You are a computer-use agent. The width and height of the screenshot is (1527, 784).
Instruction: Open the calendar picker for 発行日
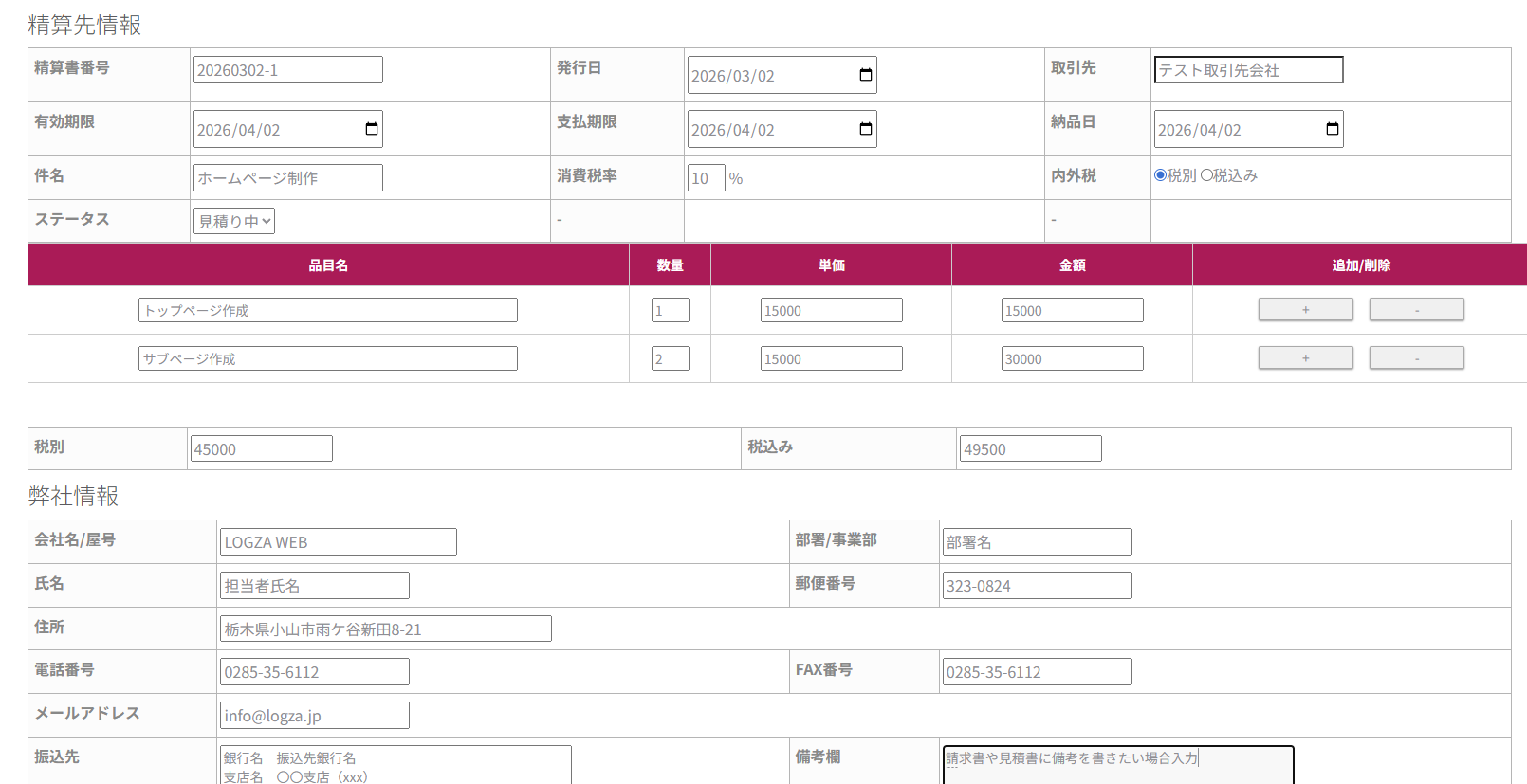[x=865, y=76]
